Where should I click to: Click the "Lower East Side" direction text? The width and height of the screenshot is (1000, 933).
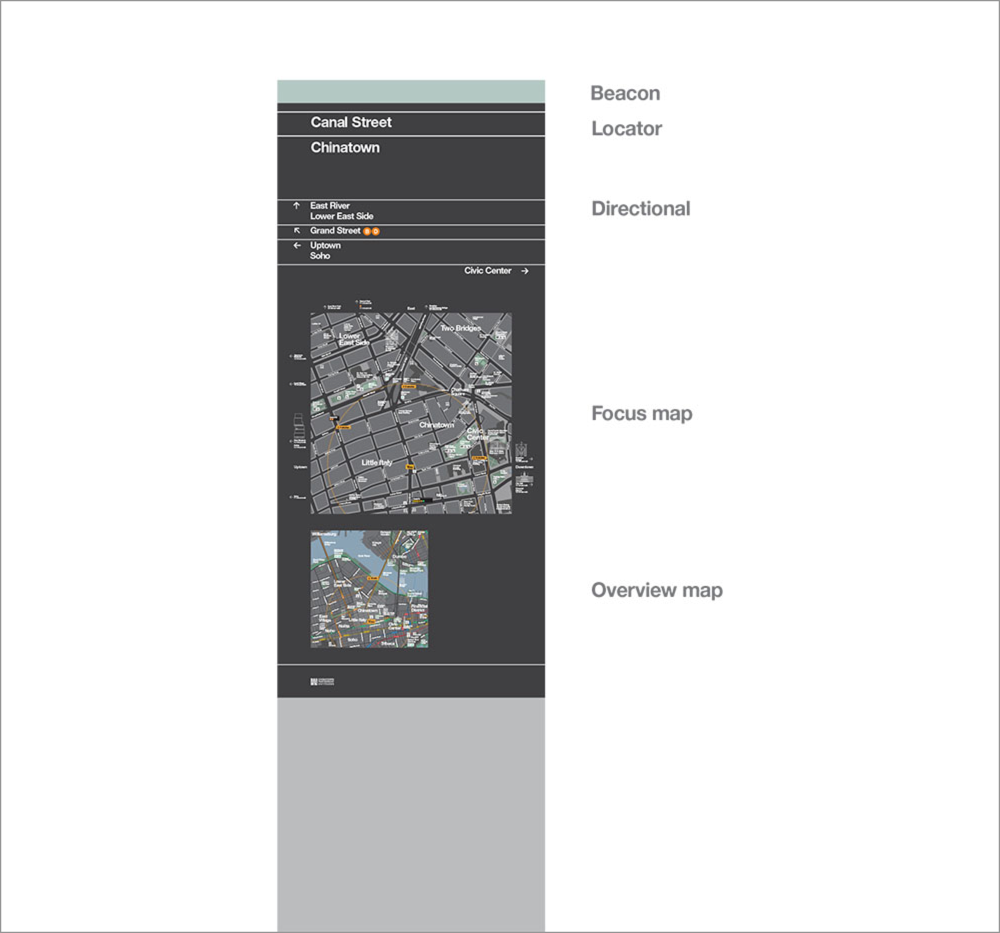[x=342, y=216]
